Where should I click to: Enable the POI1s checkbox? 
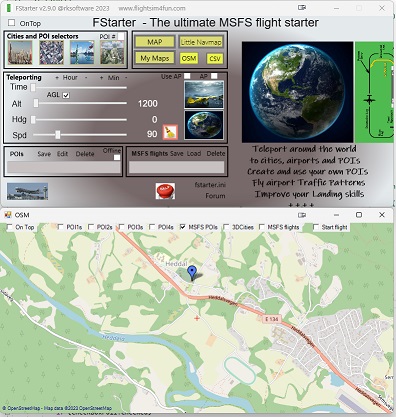pyautogui.click(x=60, y=227)
